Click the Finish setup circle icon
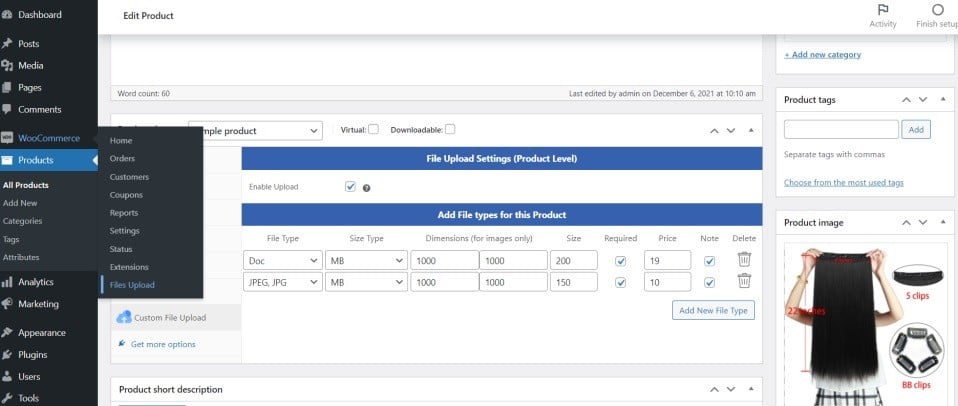 tap(937, 10)
